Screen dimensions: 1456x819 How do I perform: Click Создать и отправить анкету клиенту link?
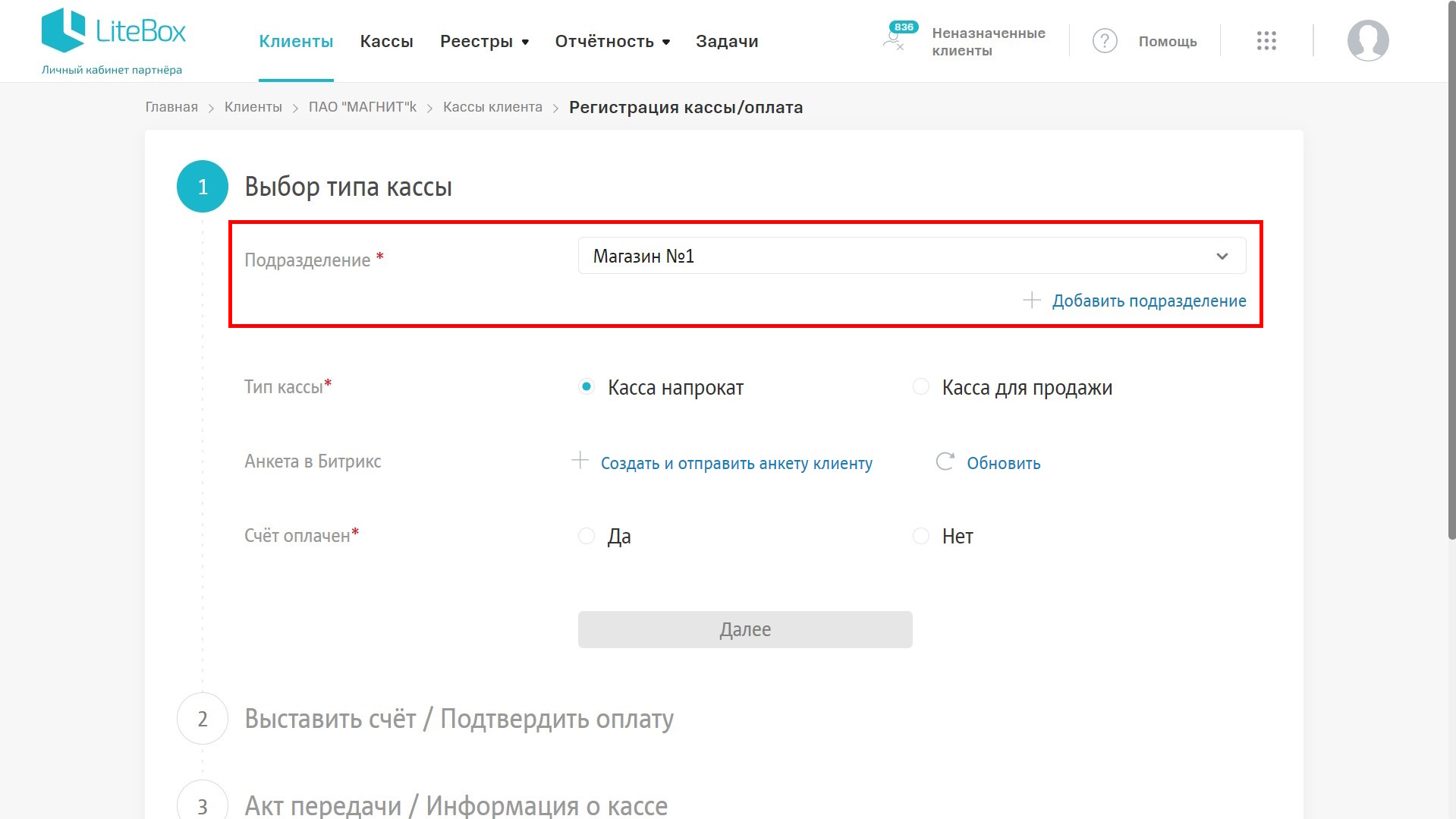737,463
